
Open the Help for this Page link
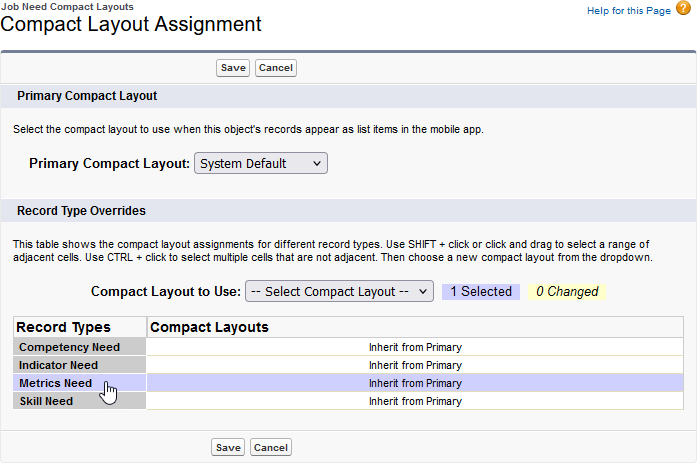click(629, 10)
